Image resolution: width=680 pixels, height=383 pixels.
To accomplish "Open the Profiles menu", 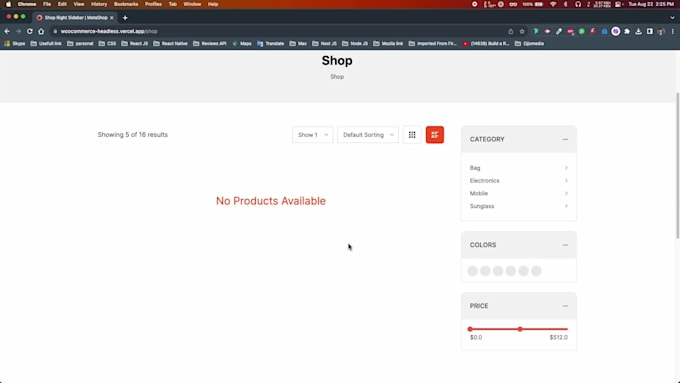I will click(x=153, y=4).
